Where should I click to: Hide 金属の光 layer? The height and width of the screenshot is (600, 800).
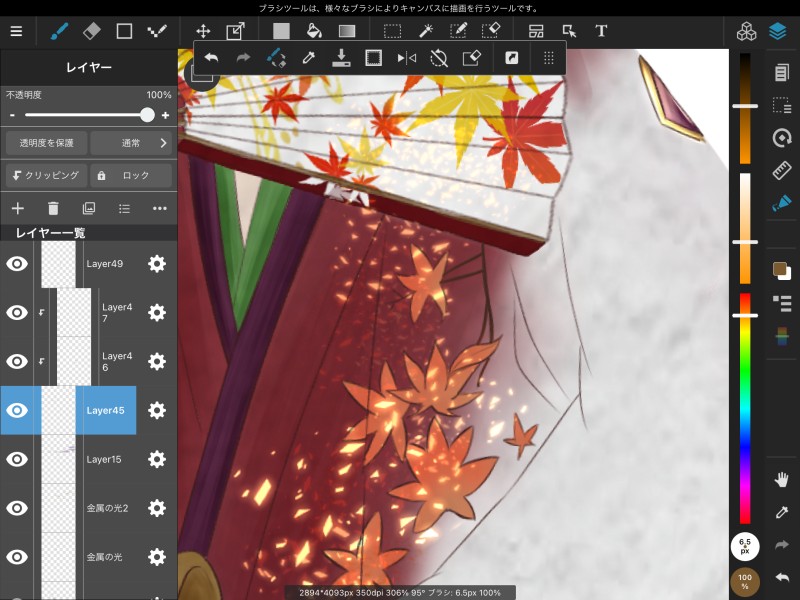17,557
